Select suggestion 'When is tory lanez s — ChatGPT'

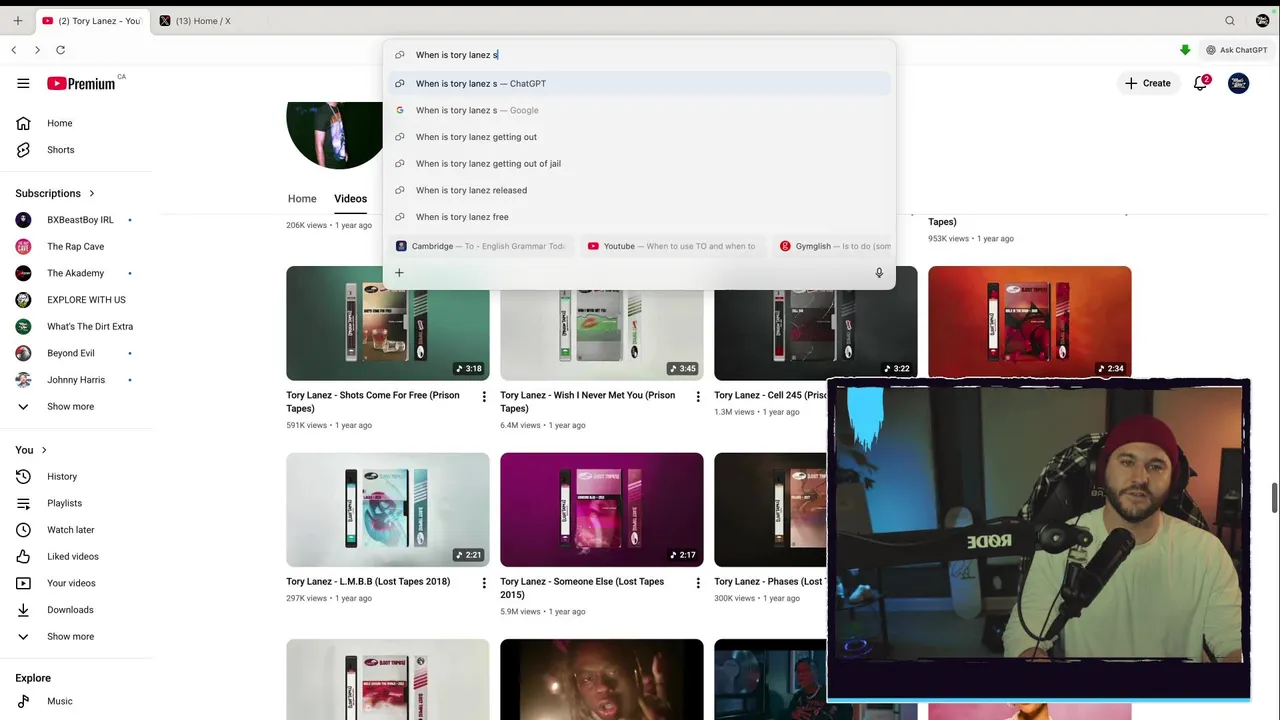click(638, 84)
